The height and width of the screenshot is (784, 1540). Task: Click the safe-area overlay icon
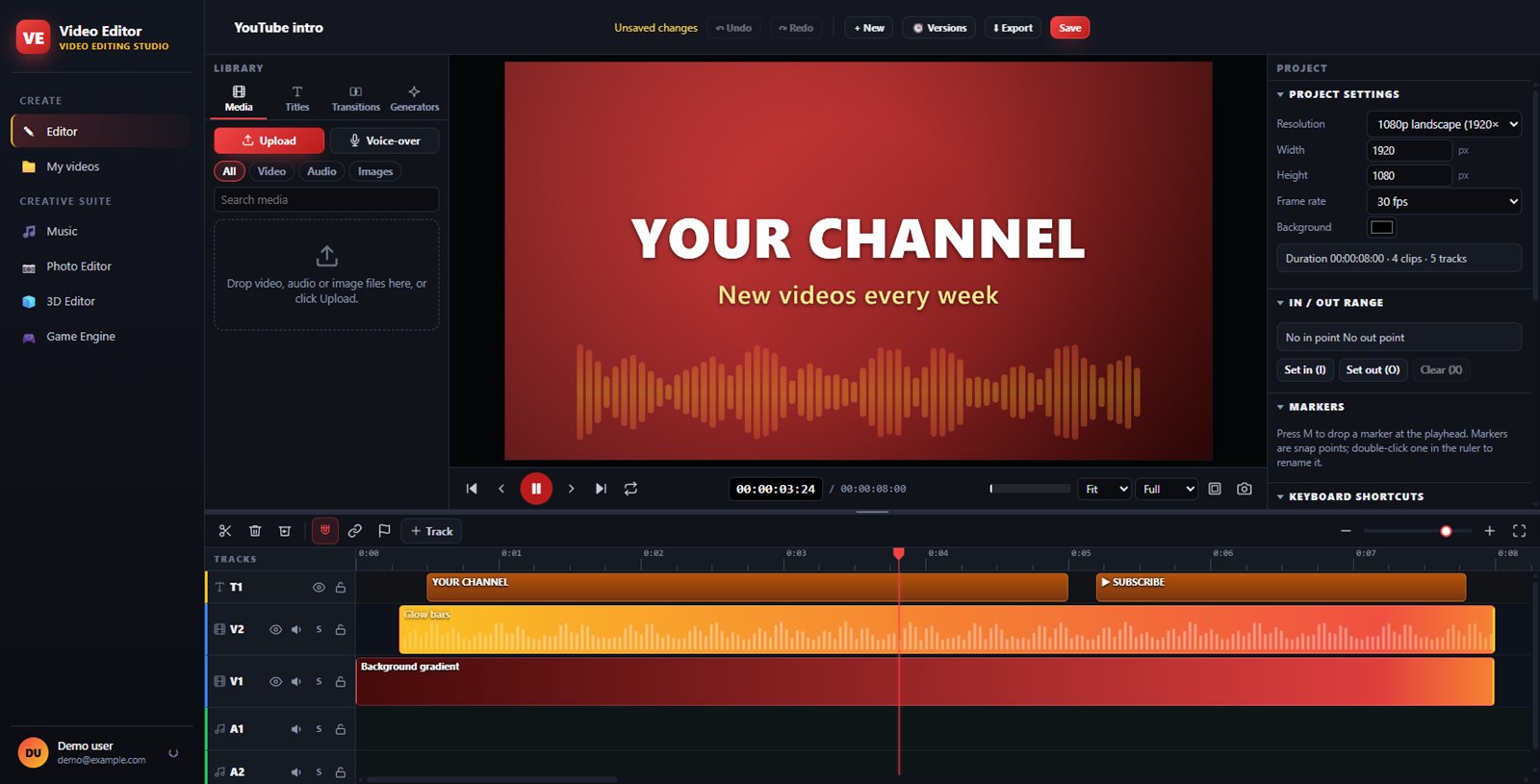coord(1215,489)
